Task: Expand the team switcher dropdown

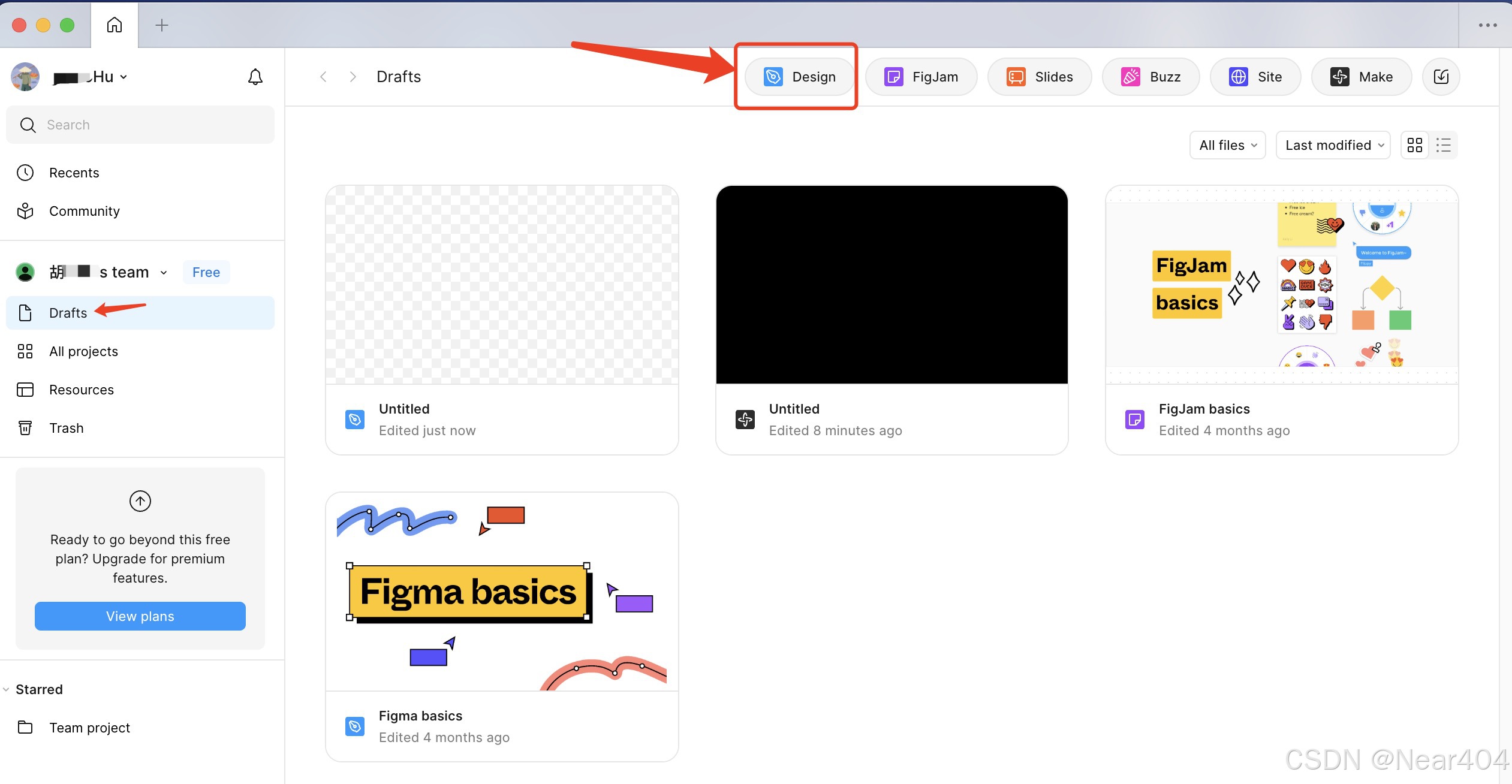Action: click(163, 272)
